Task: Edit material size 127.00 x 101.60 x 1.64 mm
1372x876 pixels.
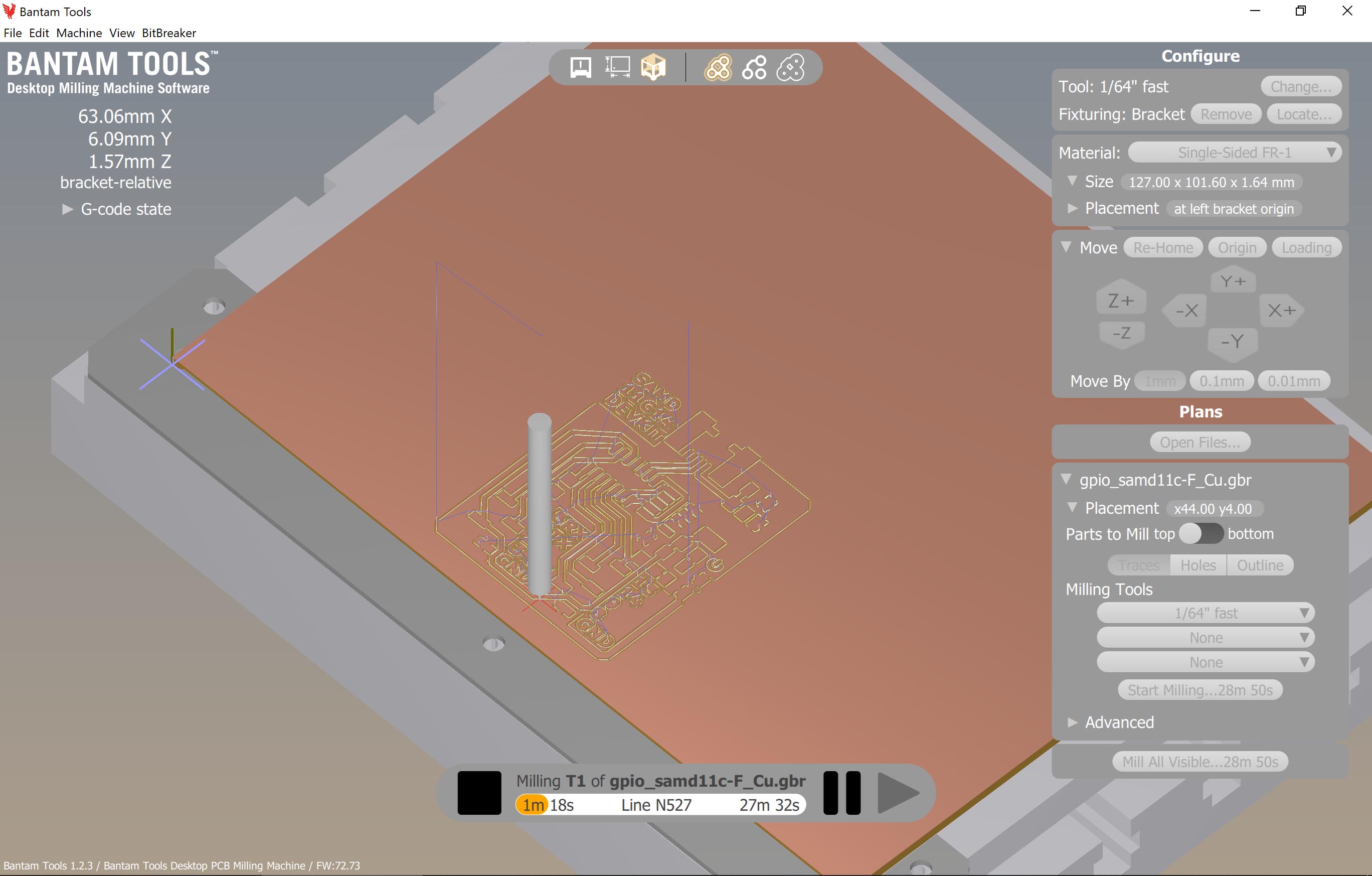Action: 1212,182
